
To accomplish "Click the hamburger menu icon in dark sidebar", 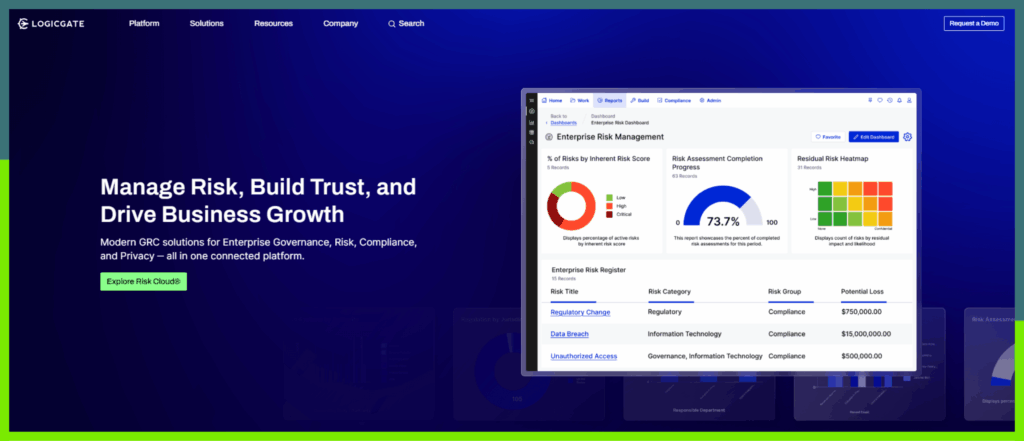I will click(x=531, y=101).
